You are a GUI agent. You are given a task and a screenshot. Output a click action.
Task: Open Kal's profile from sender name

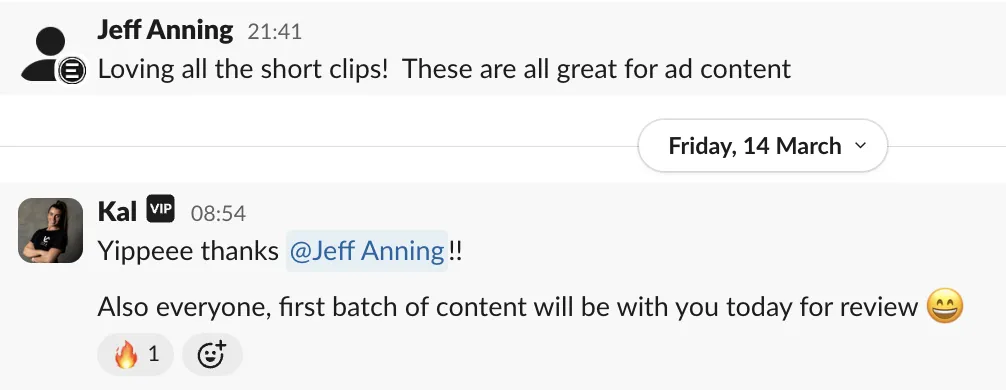(117, 210)
